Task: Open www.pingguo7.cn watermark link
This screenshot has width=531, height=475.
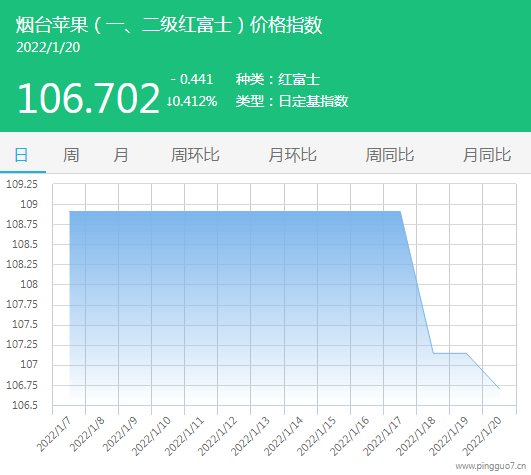Action: click(x=491, y=466)
